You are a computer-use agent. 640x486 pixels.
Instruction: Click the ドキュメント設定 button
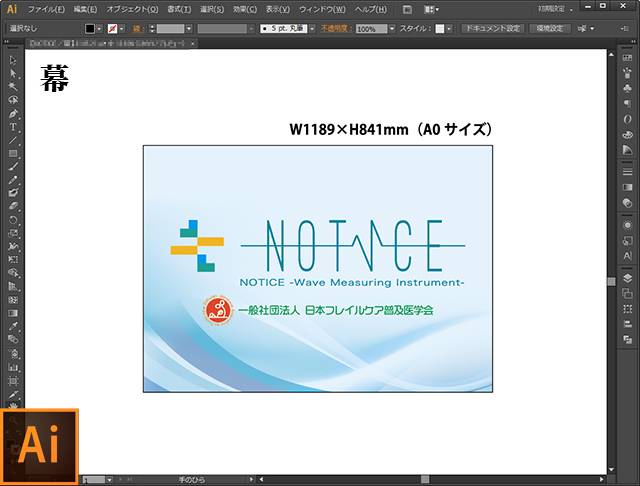pyautogui.click(x=493, y=29)
